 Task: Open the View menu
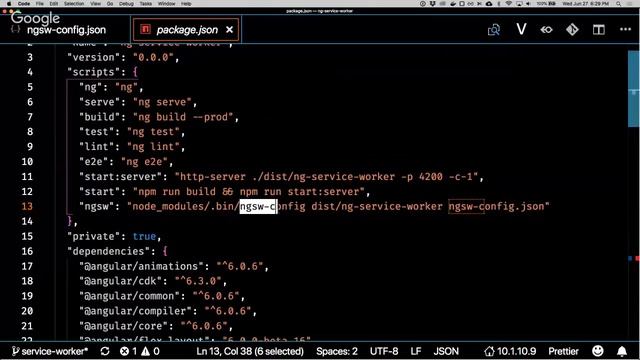point(95,4)
